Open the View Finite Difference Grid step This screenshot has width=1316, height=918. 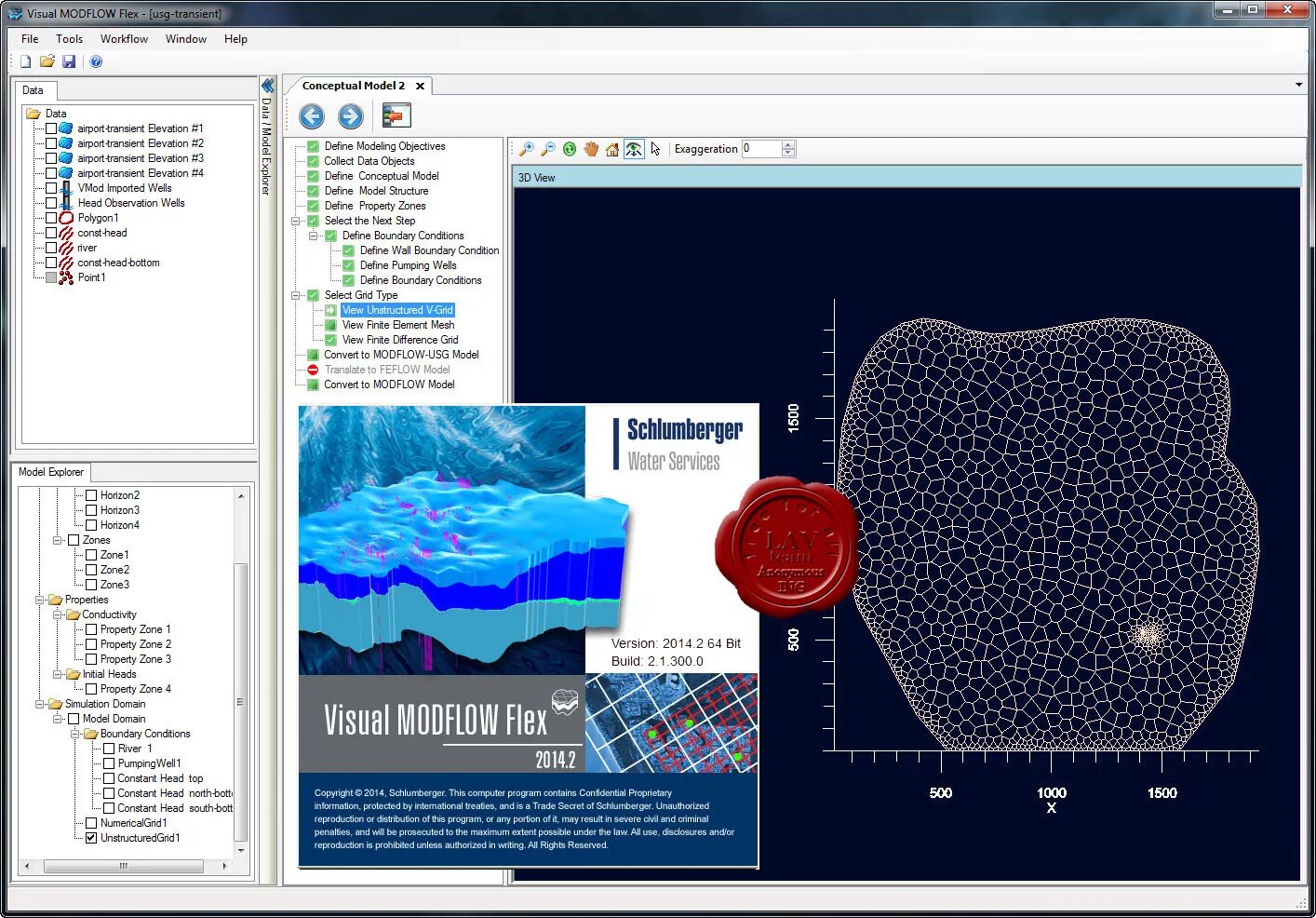(x=400, y=340)
